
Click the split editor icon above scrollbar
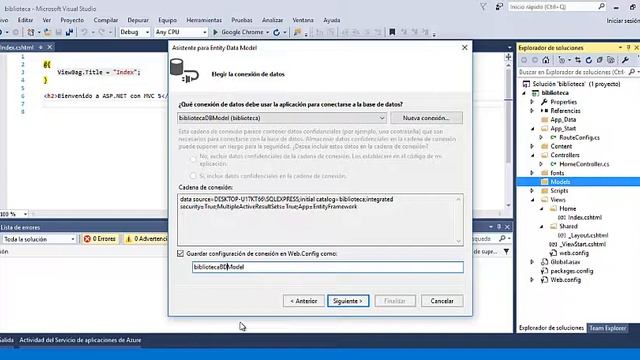pos(508,57)
